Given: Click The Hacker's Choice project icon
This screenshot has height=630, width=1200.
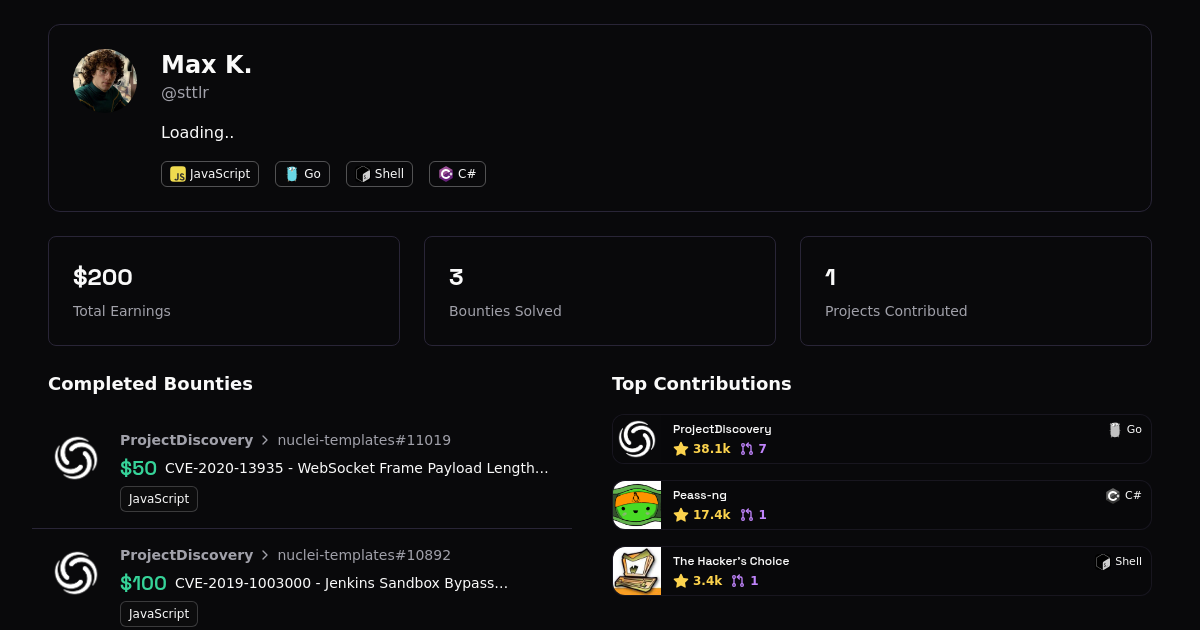Looking at the screenshot, I should [637, 571].
